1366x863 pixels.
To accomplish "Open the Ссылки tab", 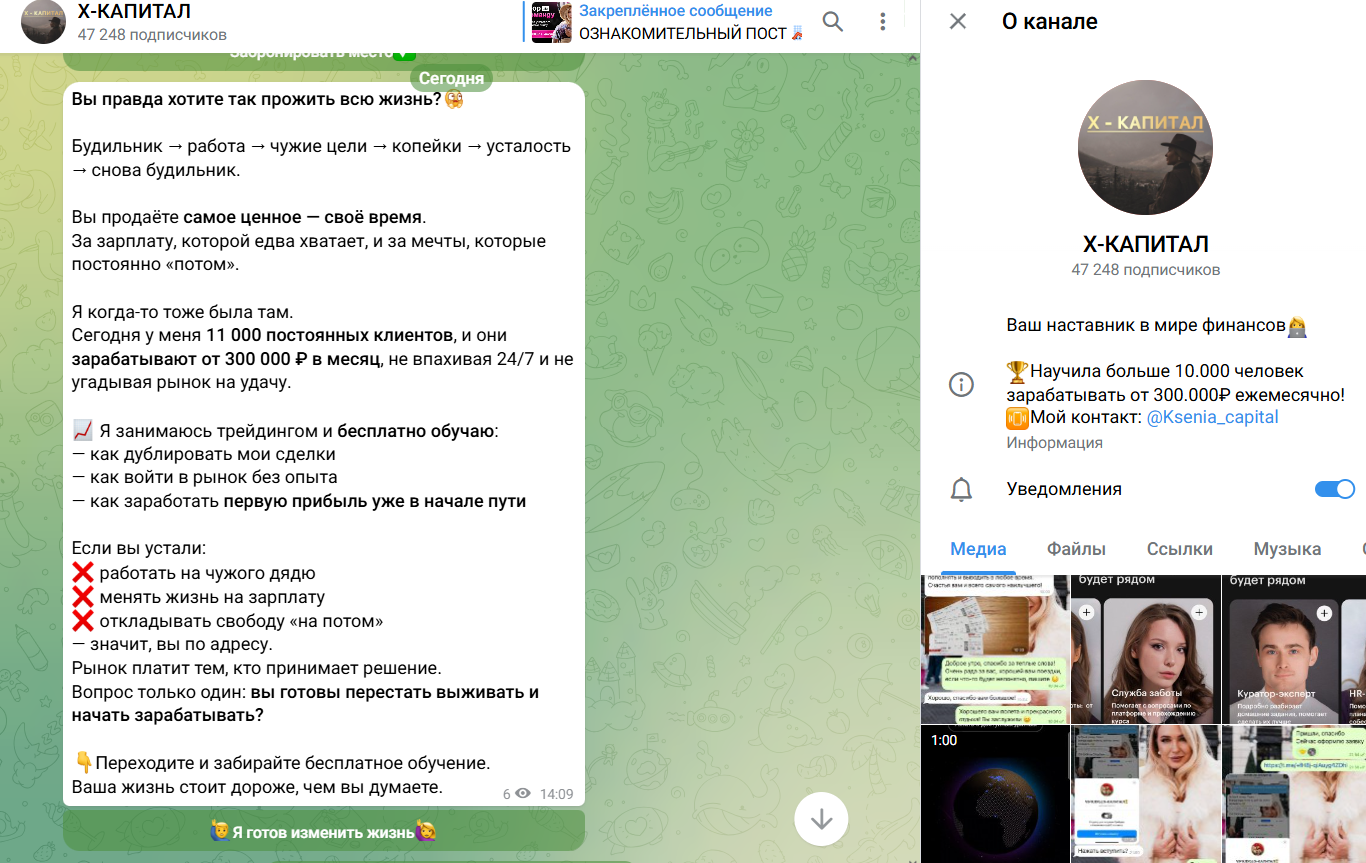I will 1182,548.
